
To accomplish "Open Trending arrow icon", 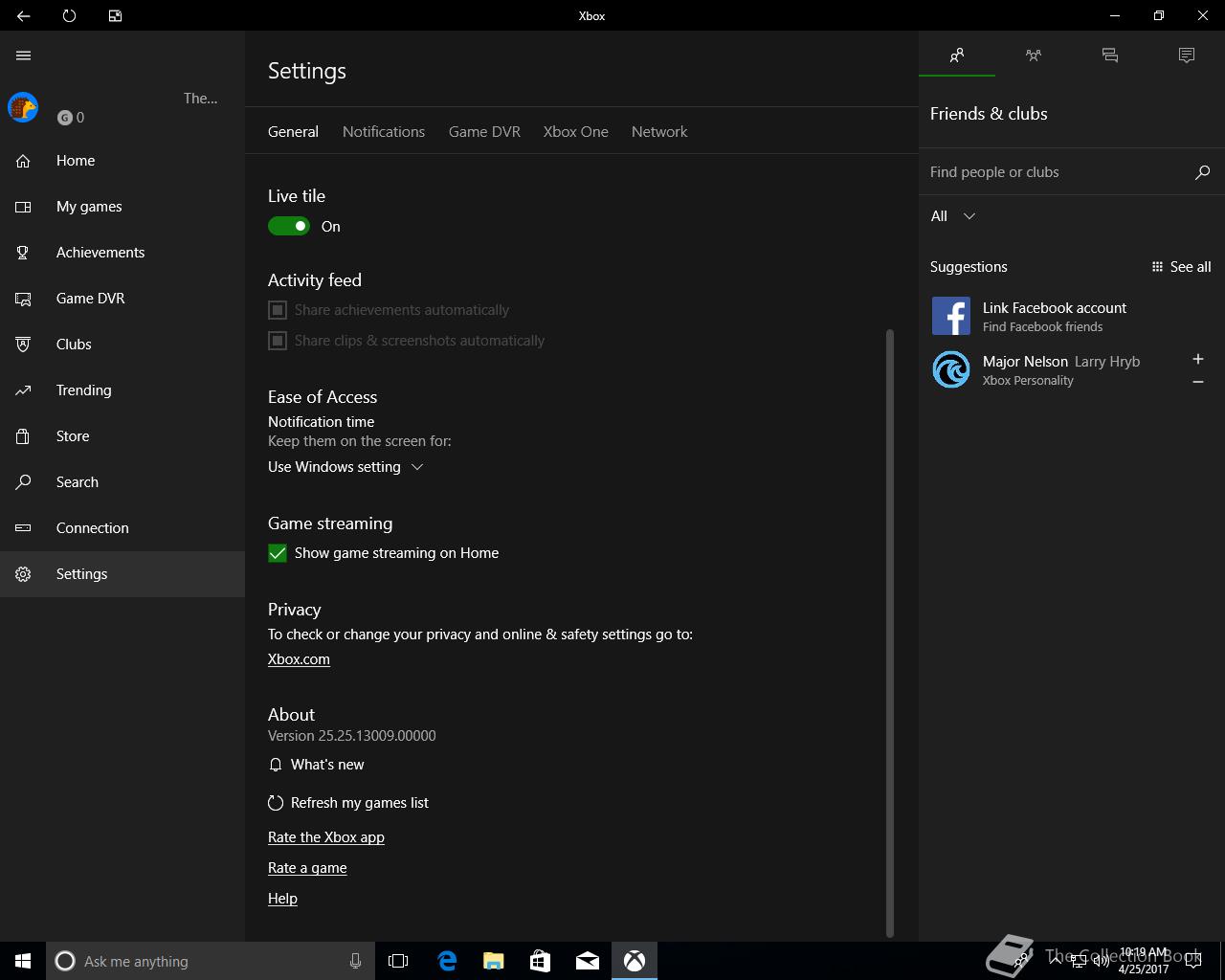I will [x=24, y=390].
